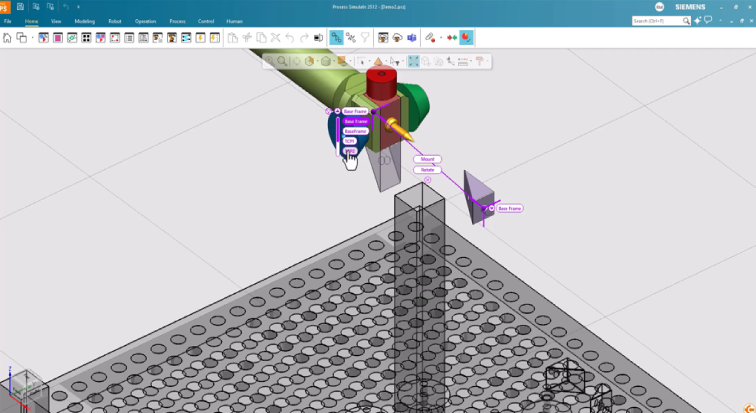Select TCP1 from the frame list
Viewport: 756px width, 413px height.
point(350,141)
